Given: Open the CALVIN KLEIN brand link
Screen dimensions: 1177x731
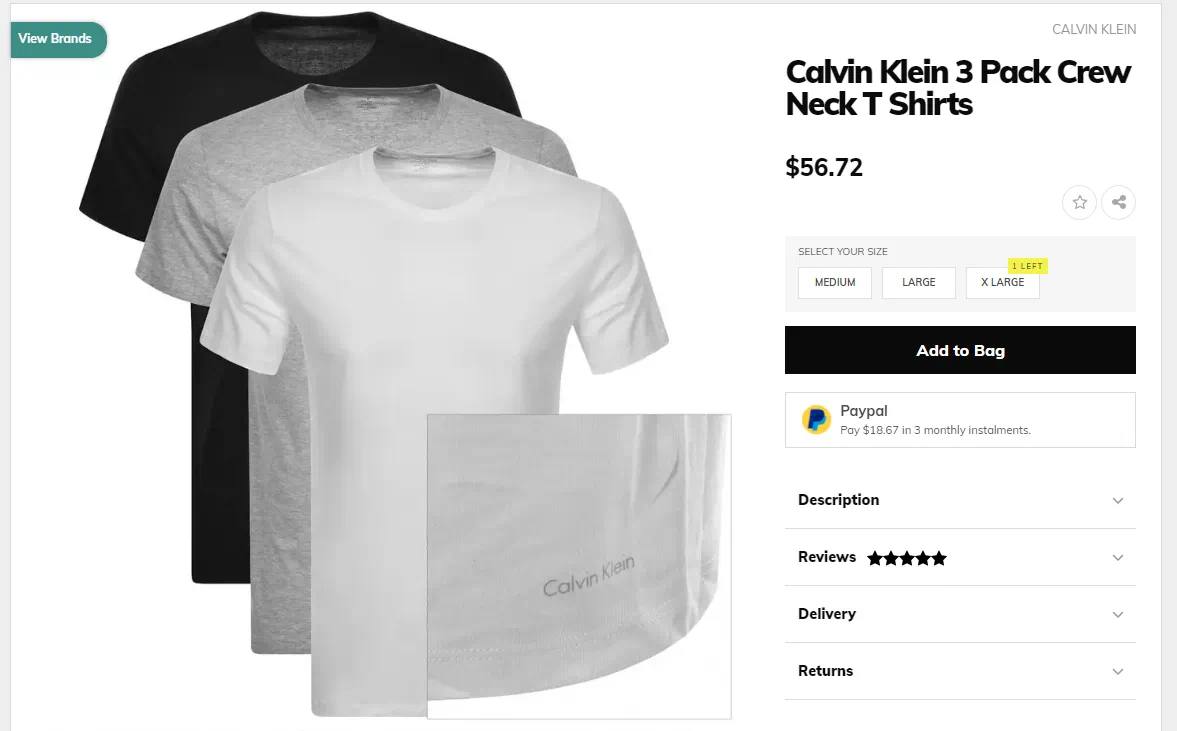Looking at the screenshot, I should pos(1094,29).
